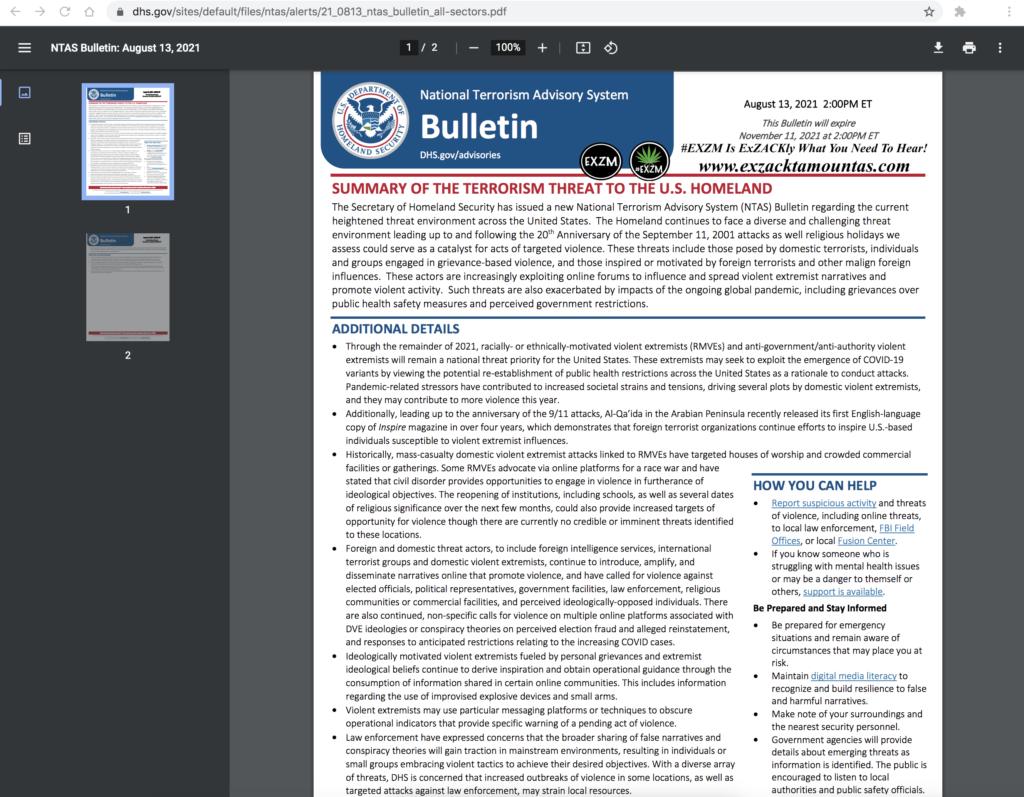
Task: Click the DHS.gov/advisories text
Action: (460, 155)
